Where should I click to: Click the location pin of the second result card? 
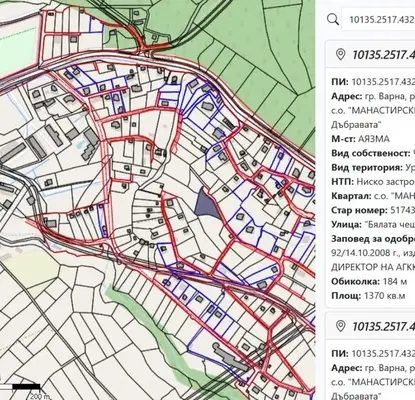(x=340, y=326)
